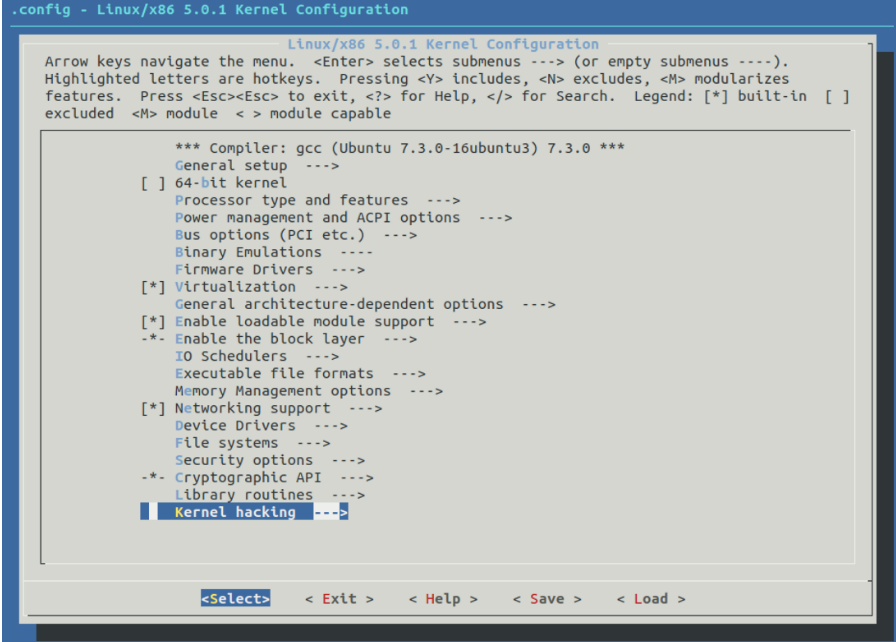This screenshot has height=642, width=896.
Task: Click the Help button
Action: (443, 599)
